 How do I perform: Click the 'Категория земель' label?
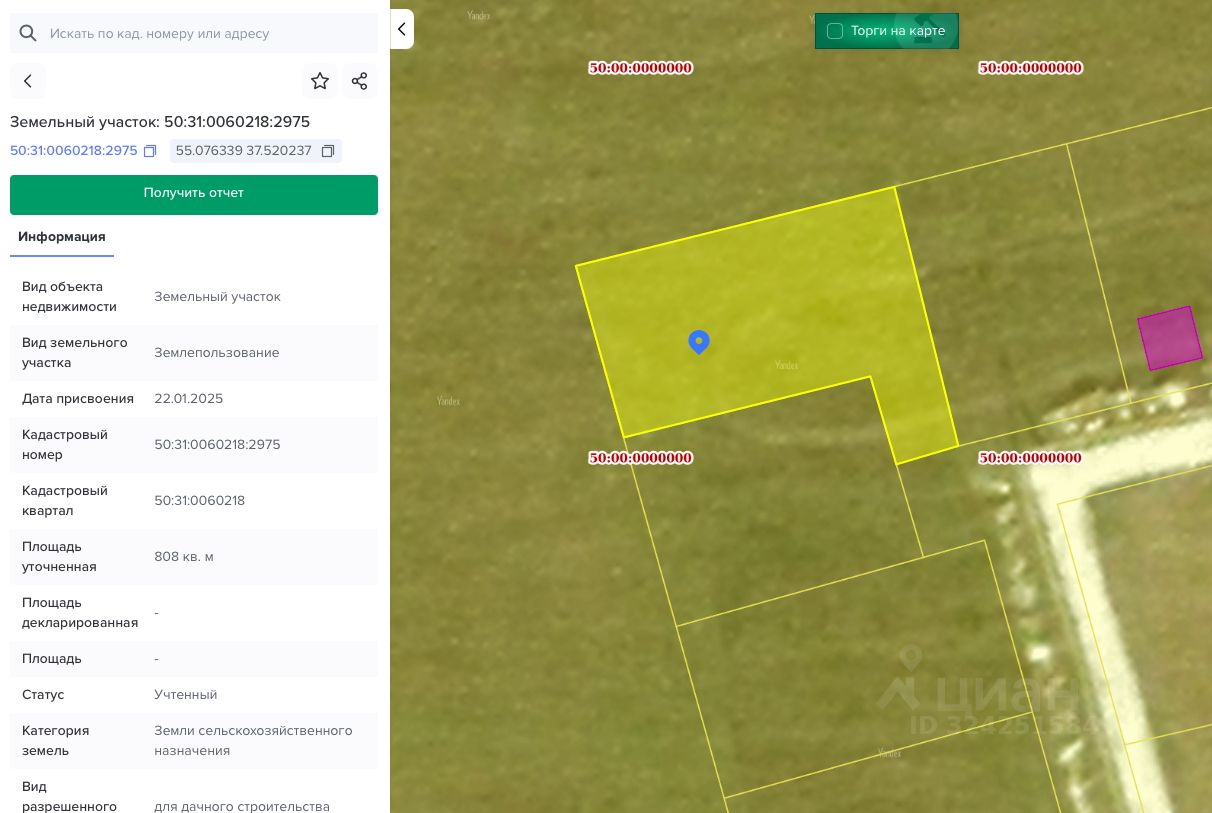56,741
